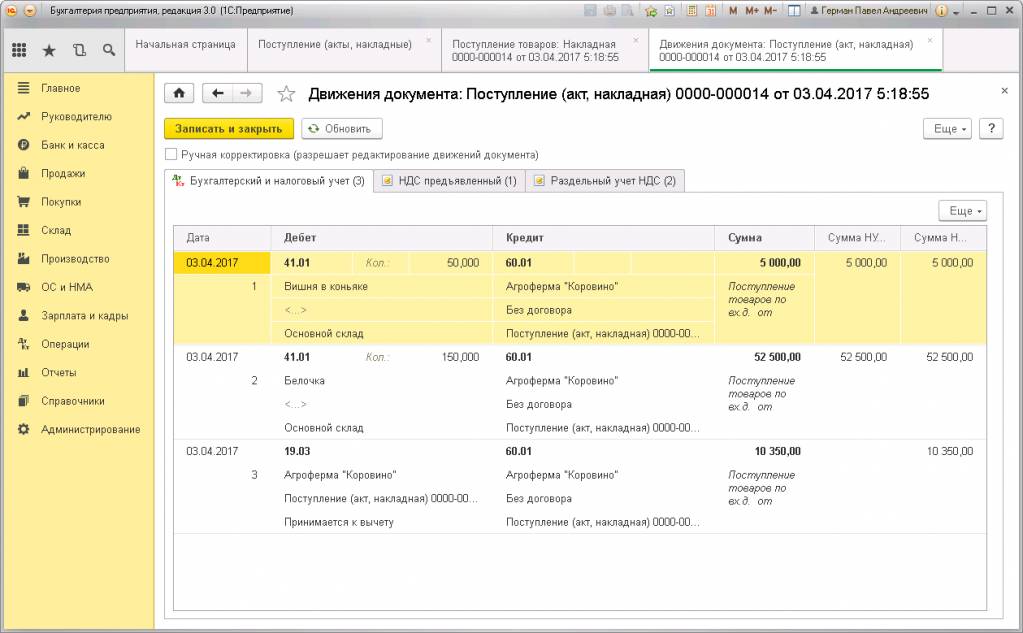The width and height of the screenshot is (1023, 633).
Task: Toggle the window layout panels icon
Action: pos(794,11)
